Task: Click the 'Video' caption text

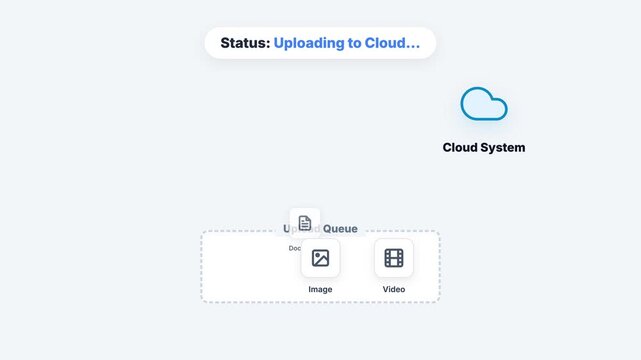Action: 394,289
